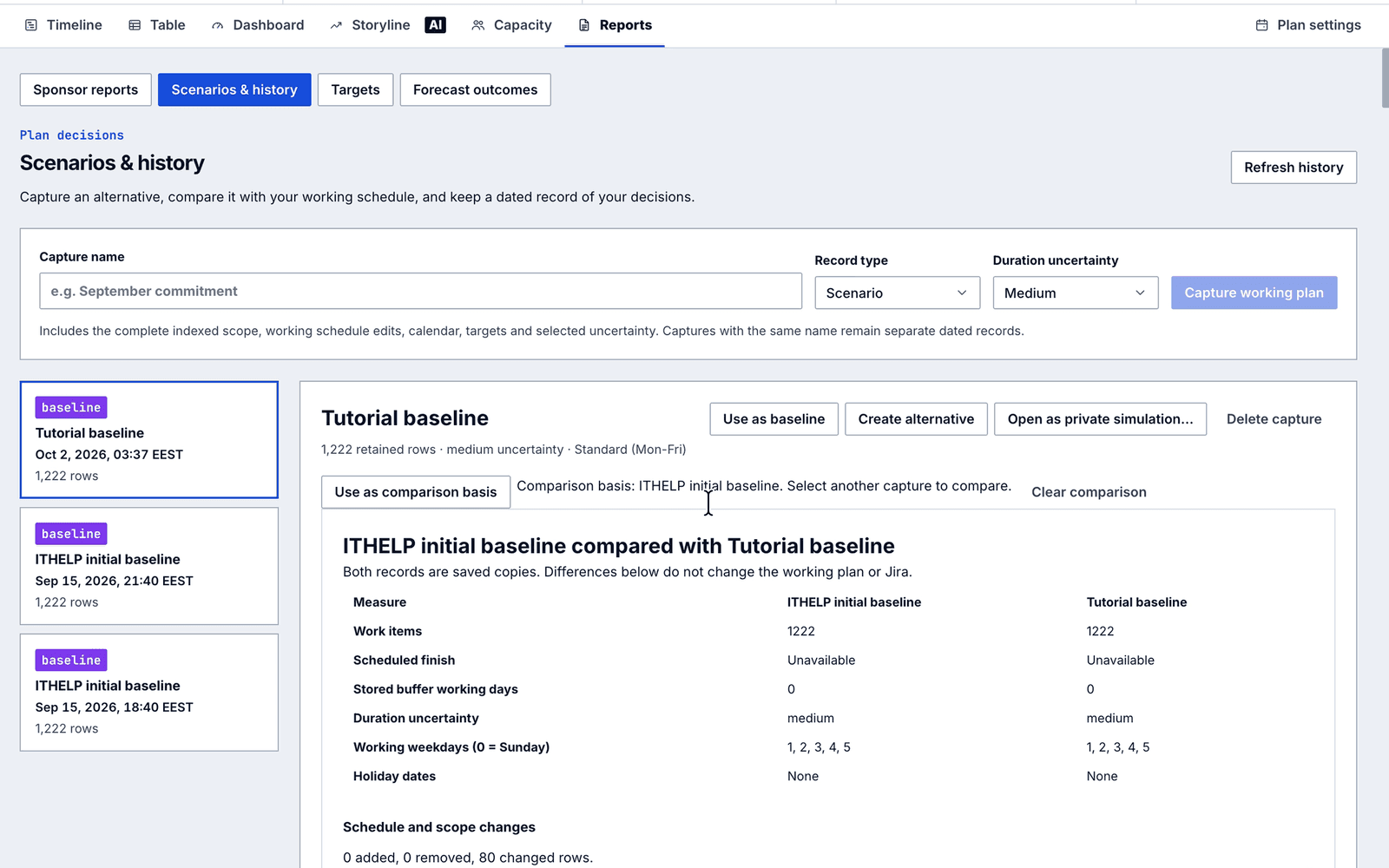Click Use as baseline button
This screenshot has height=868, width=1389.
(773, 419)
